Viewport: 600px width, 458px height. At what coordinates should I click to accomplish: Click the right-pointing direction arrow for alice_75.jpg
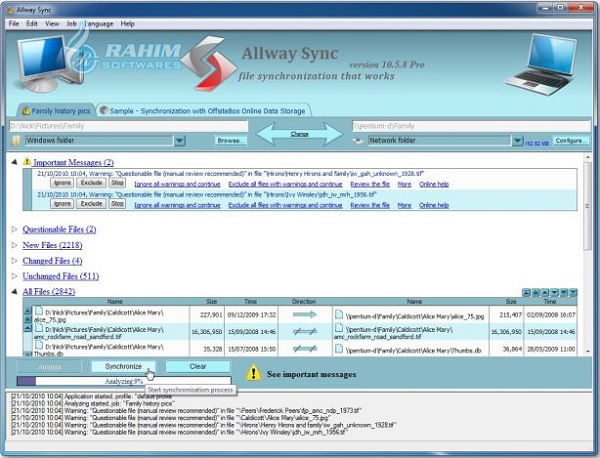(305, 315)
